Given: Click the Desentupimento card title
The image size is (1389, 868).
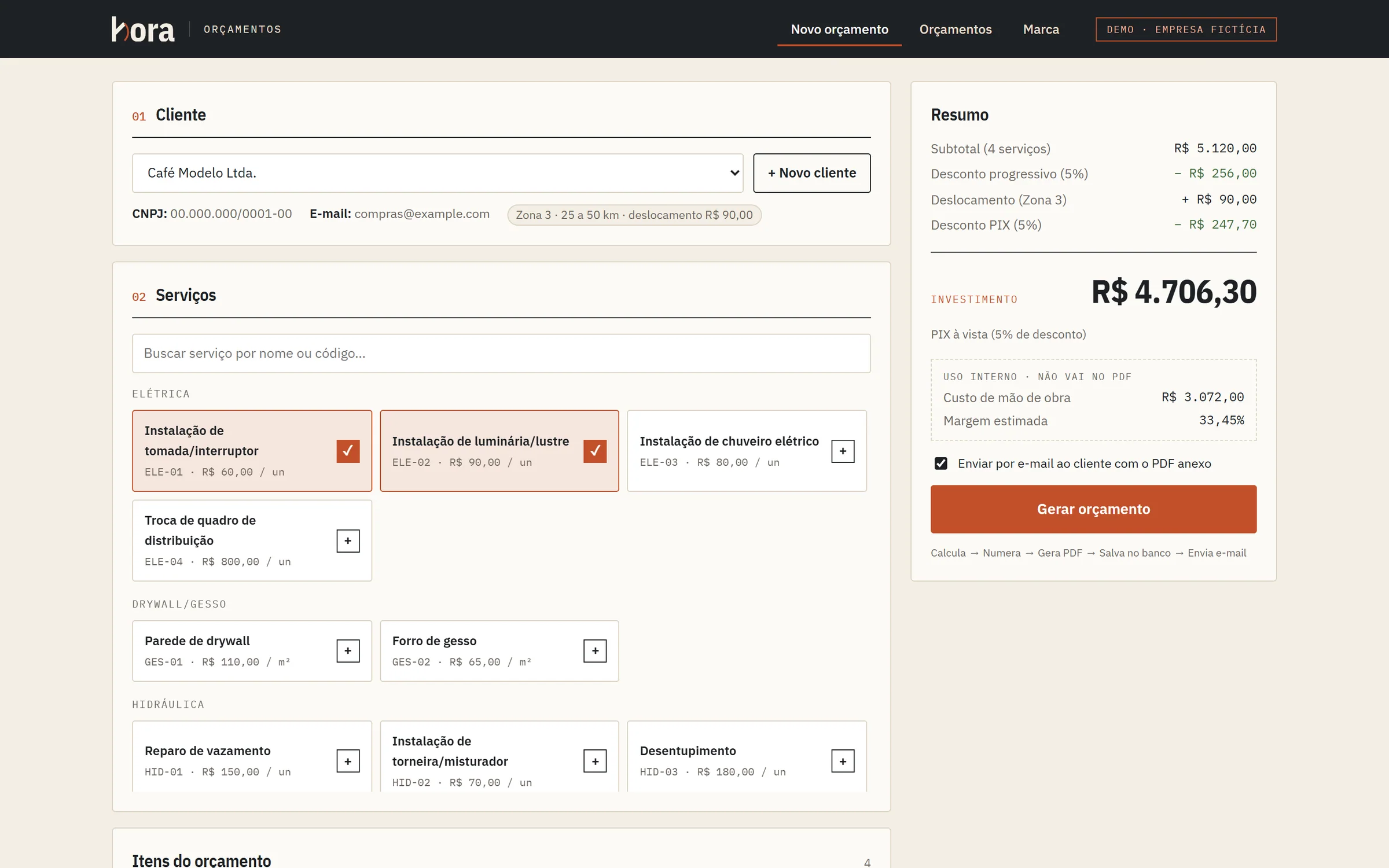Looking at the screenshot, I should click(688, 751).
